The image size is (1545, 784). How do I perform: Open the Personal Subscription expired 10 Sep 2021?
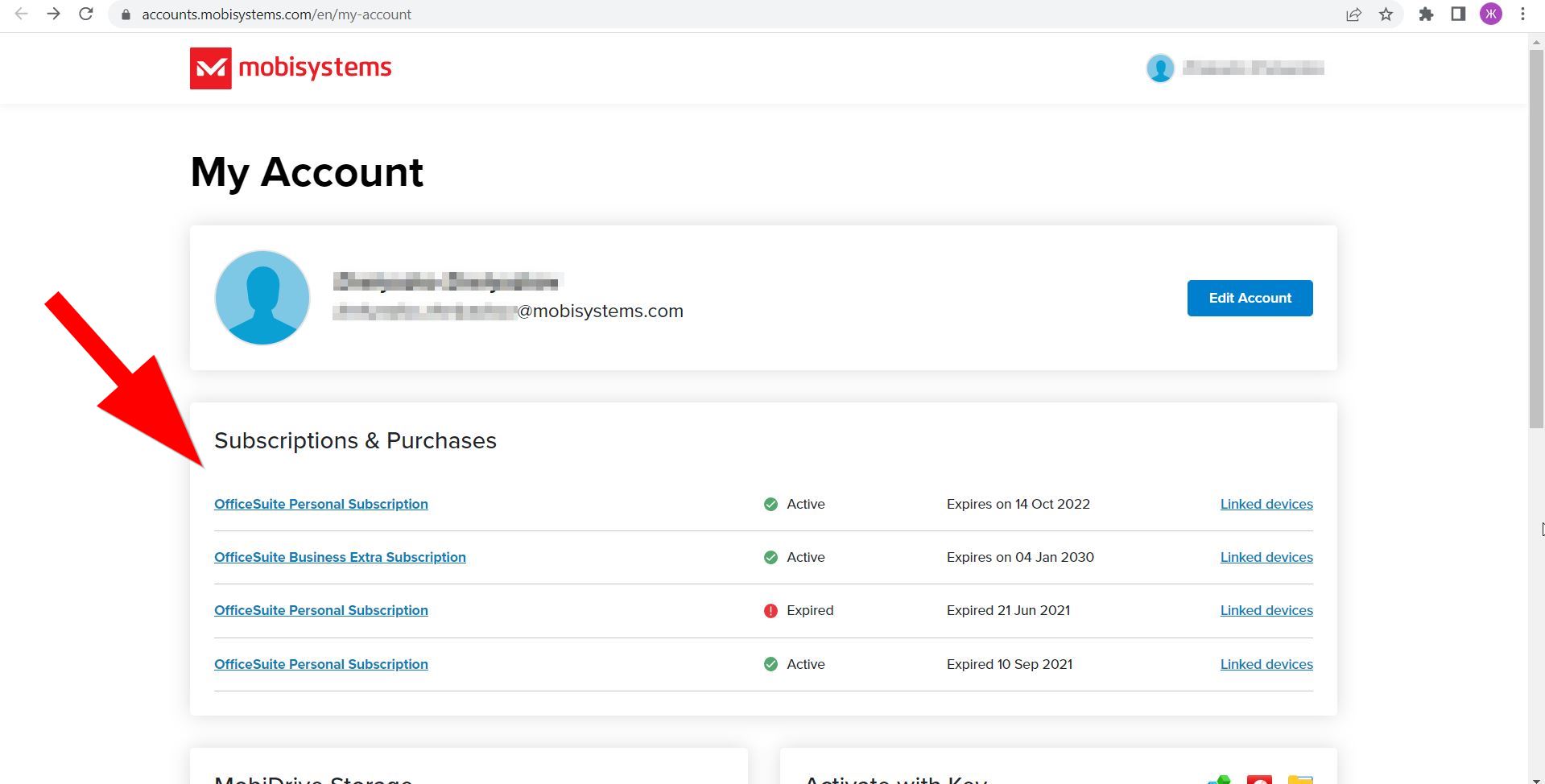[321, 664]
